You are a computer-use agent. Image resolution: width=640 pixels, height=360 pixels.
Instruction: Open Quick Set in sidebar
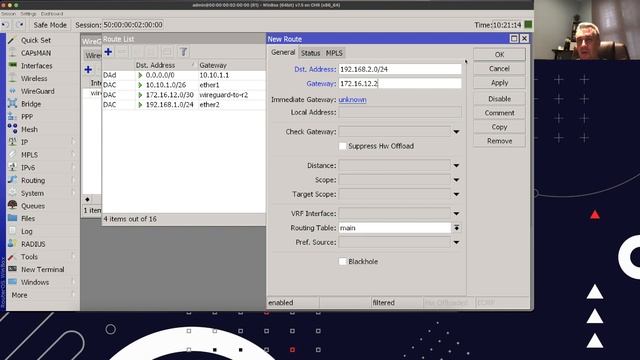pos(36,40)
